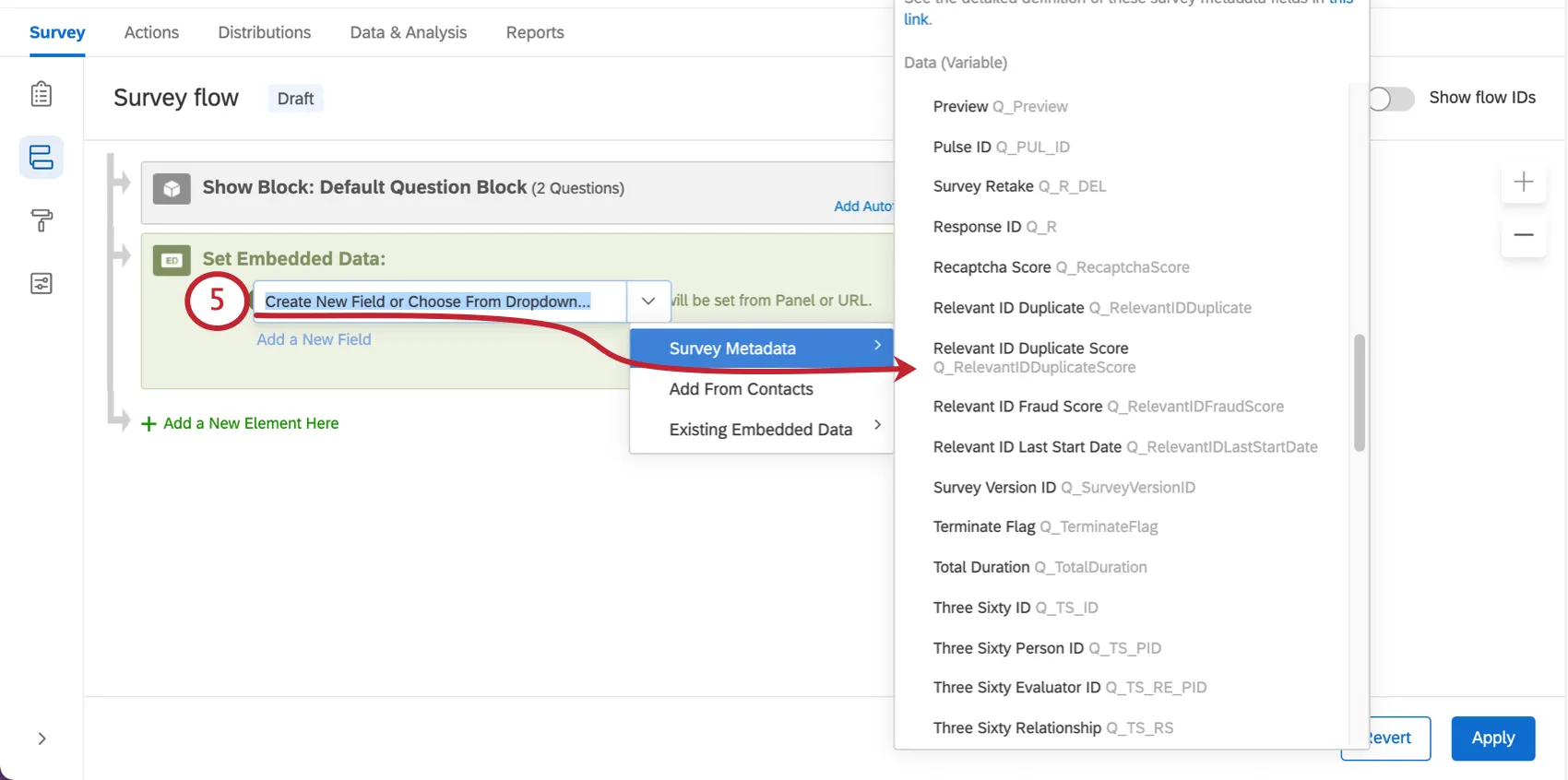1568x780 pixels.
Task: Select the survey flow sidebar icon
Action: coord(42,158)
